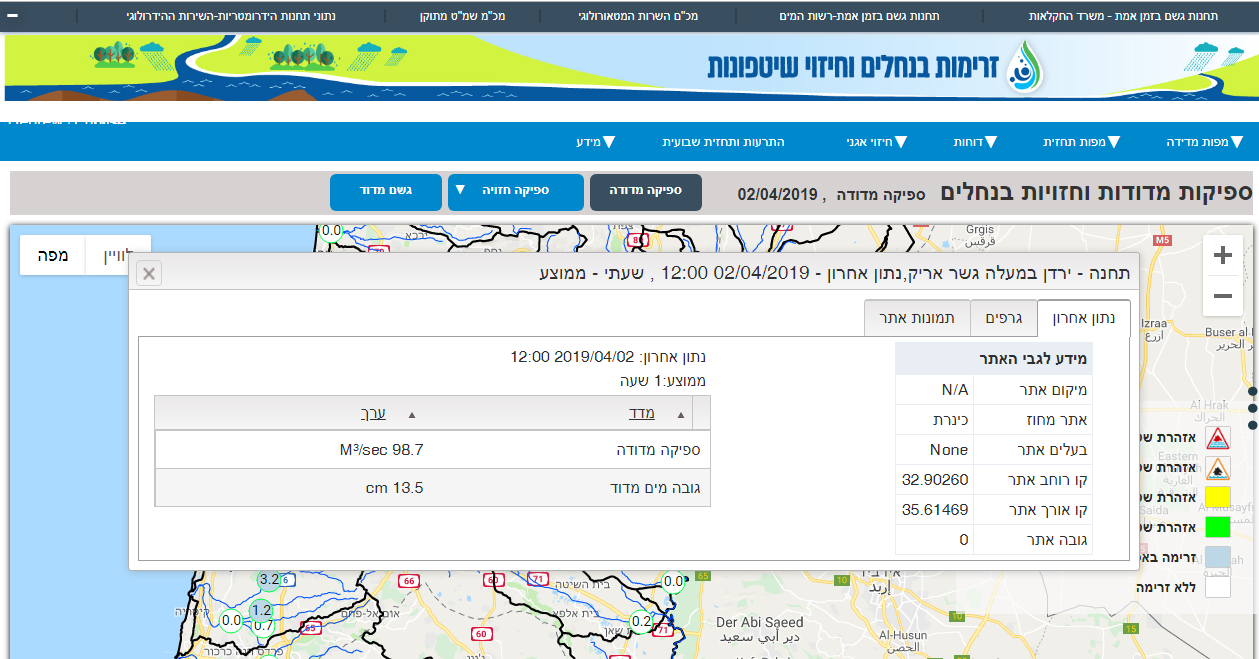Zoom in on the map with plus icon
Image resolution: width=1259 pixels, height=659 pixels.
[1222, 255]
